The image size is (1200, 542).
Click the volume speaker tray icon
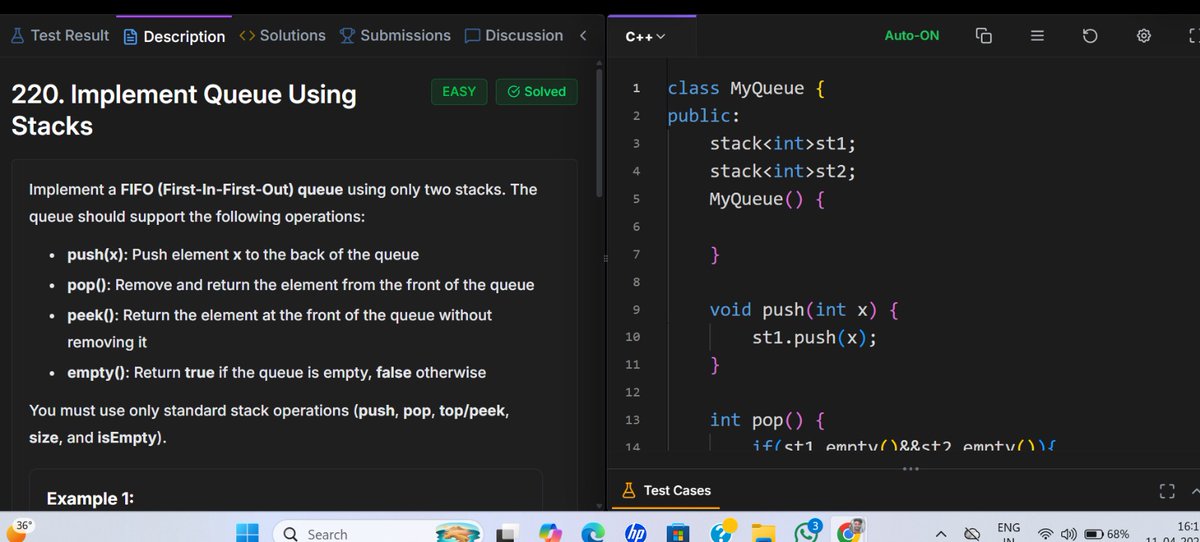point(1069,534)
